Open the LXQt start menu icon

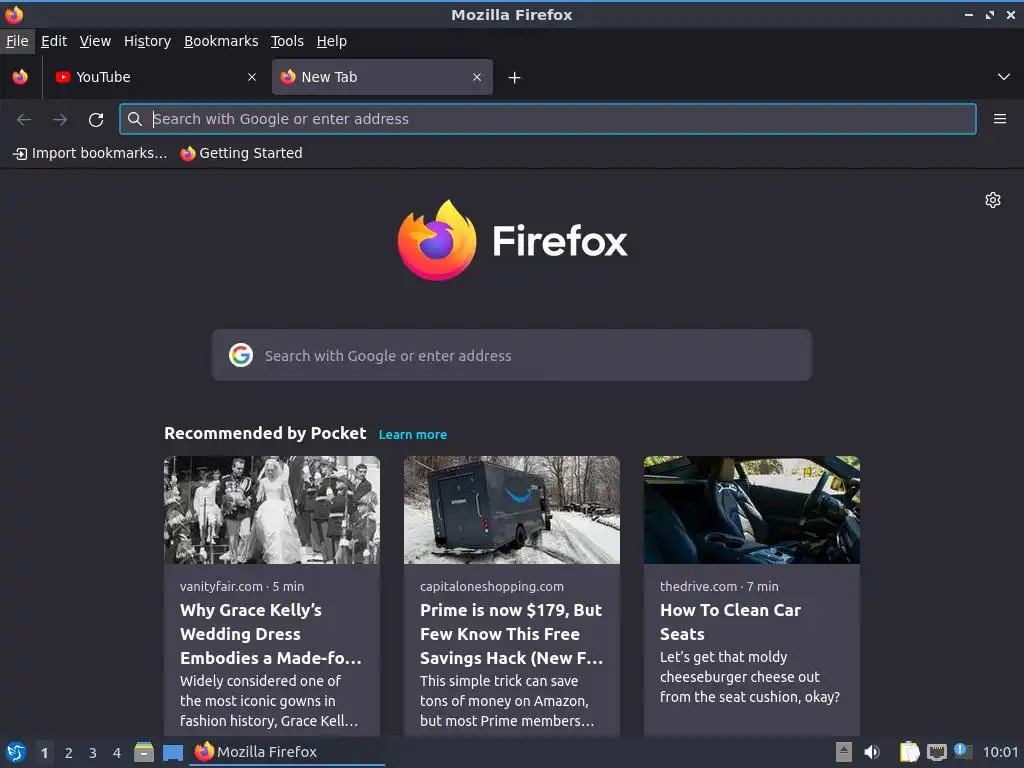16,752
